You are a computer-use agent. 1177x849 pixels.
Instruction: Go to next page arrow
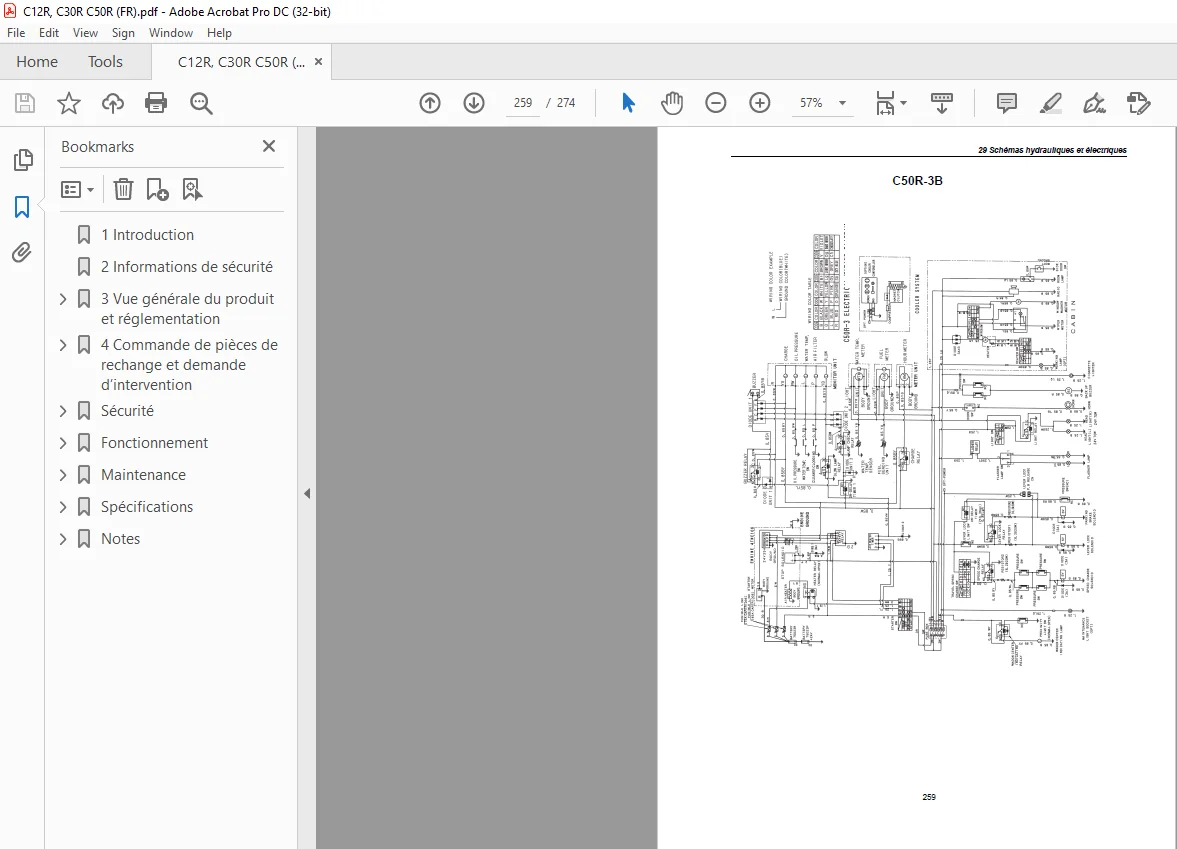click(474, 103)
